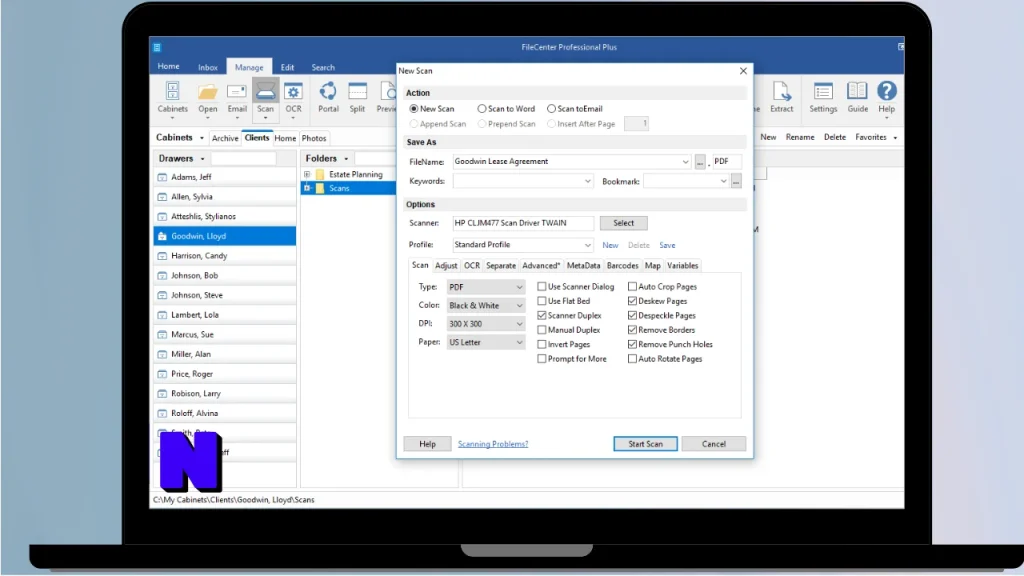The image size is (1024, 576).
Task: Expand the Estate Planning folder tree node
Action: point(307,174)
